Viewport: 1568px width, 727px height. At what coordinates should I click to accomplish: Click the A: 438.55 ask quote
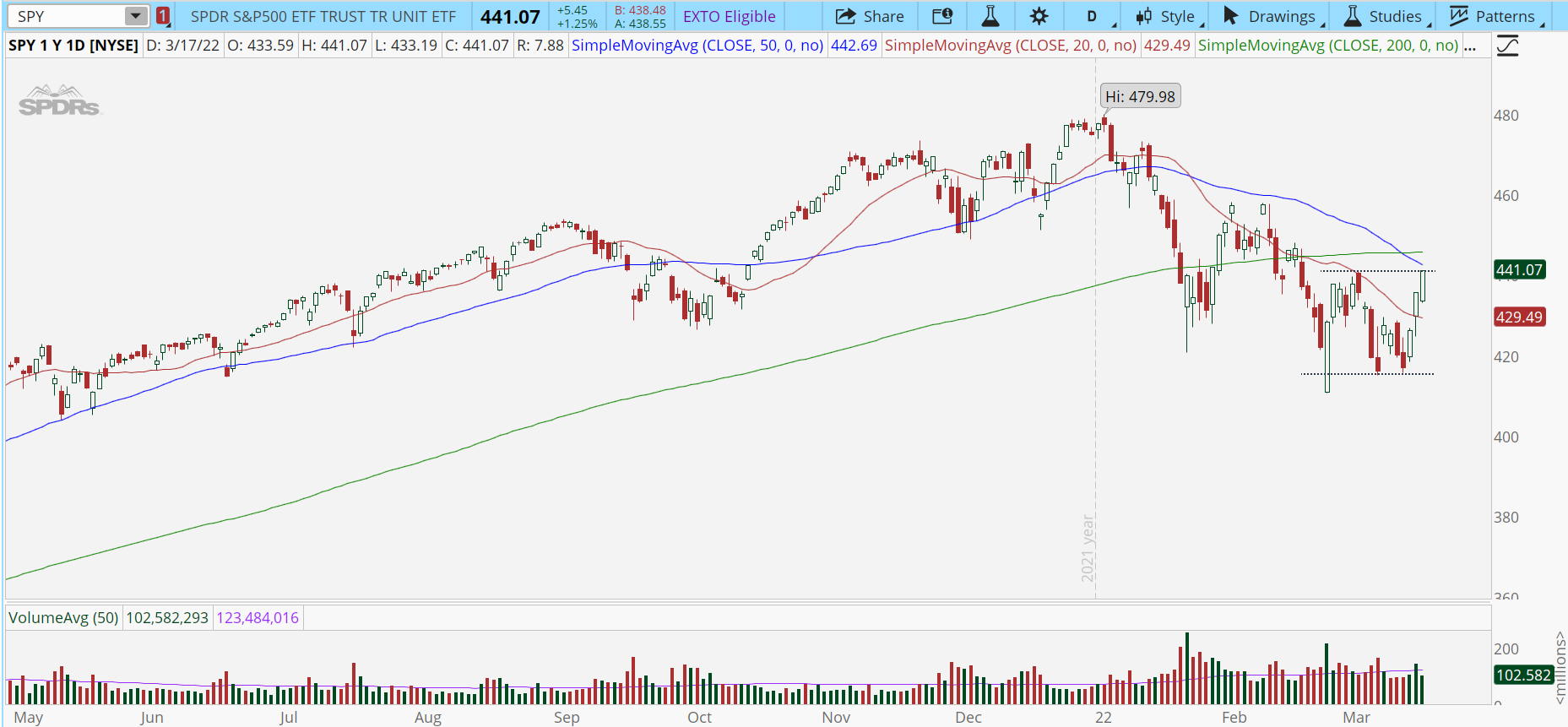click(x=640, y=24)
